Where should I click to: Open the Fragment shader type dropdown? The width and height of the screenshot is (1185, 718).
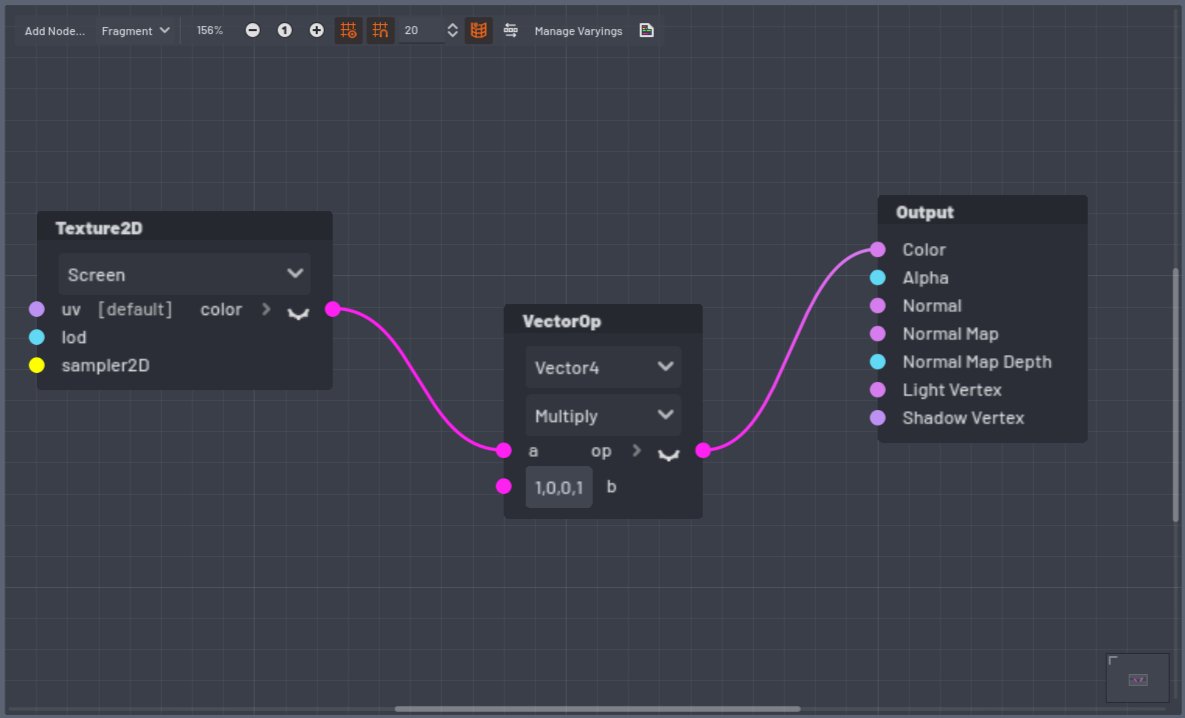click(136, 31)
